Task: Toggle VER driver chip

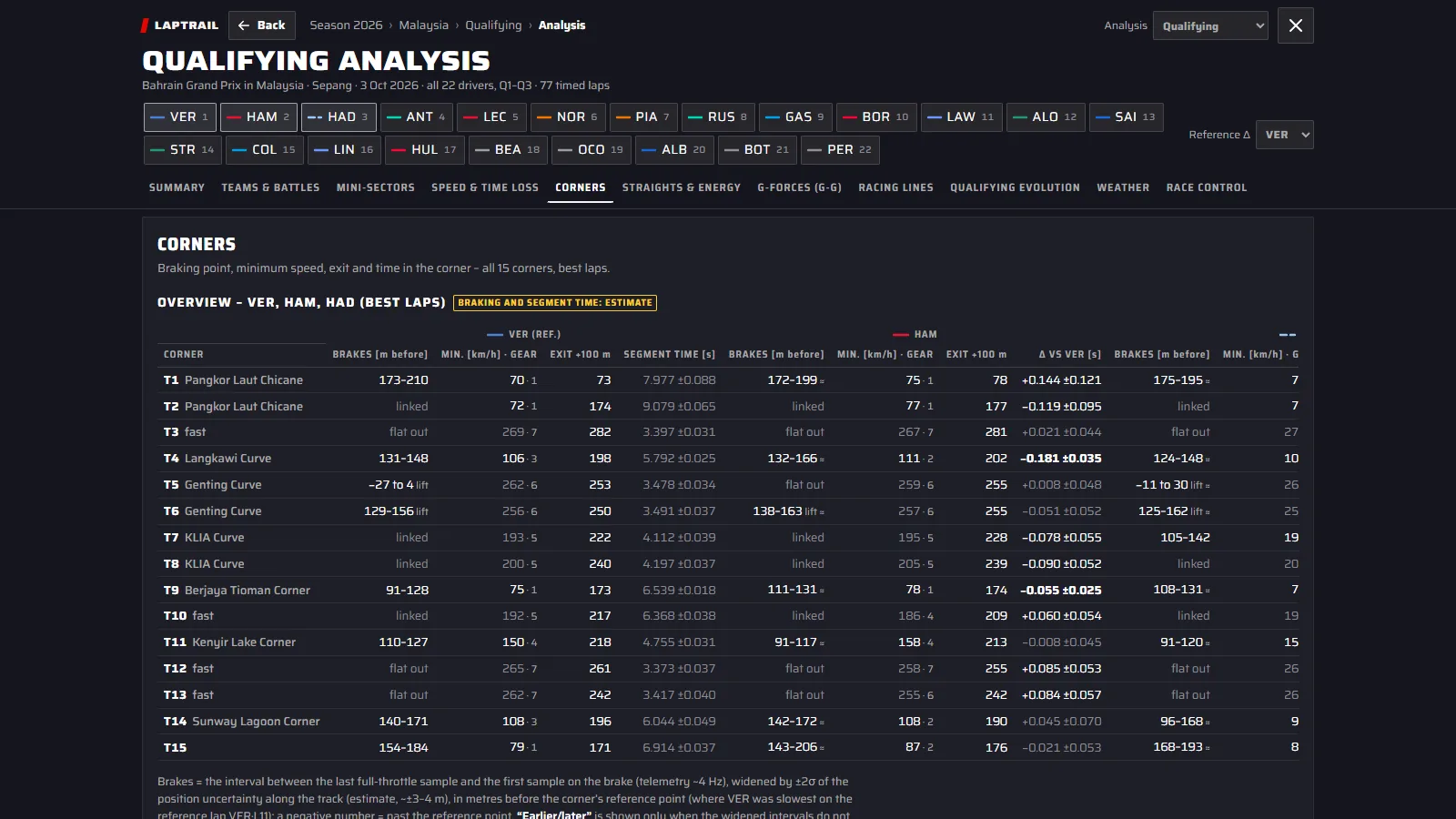Action: pos(180,117)
